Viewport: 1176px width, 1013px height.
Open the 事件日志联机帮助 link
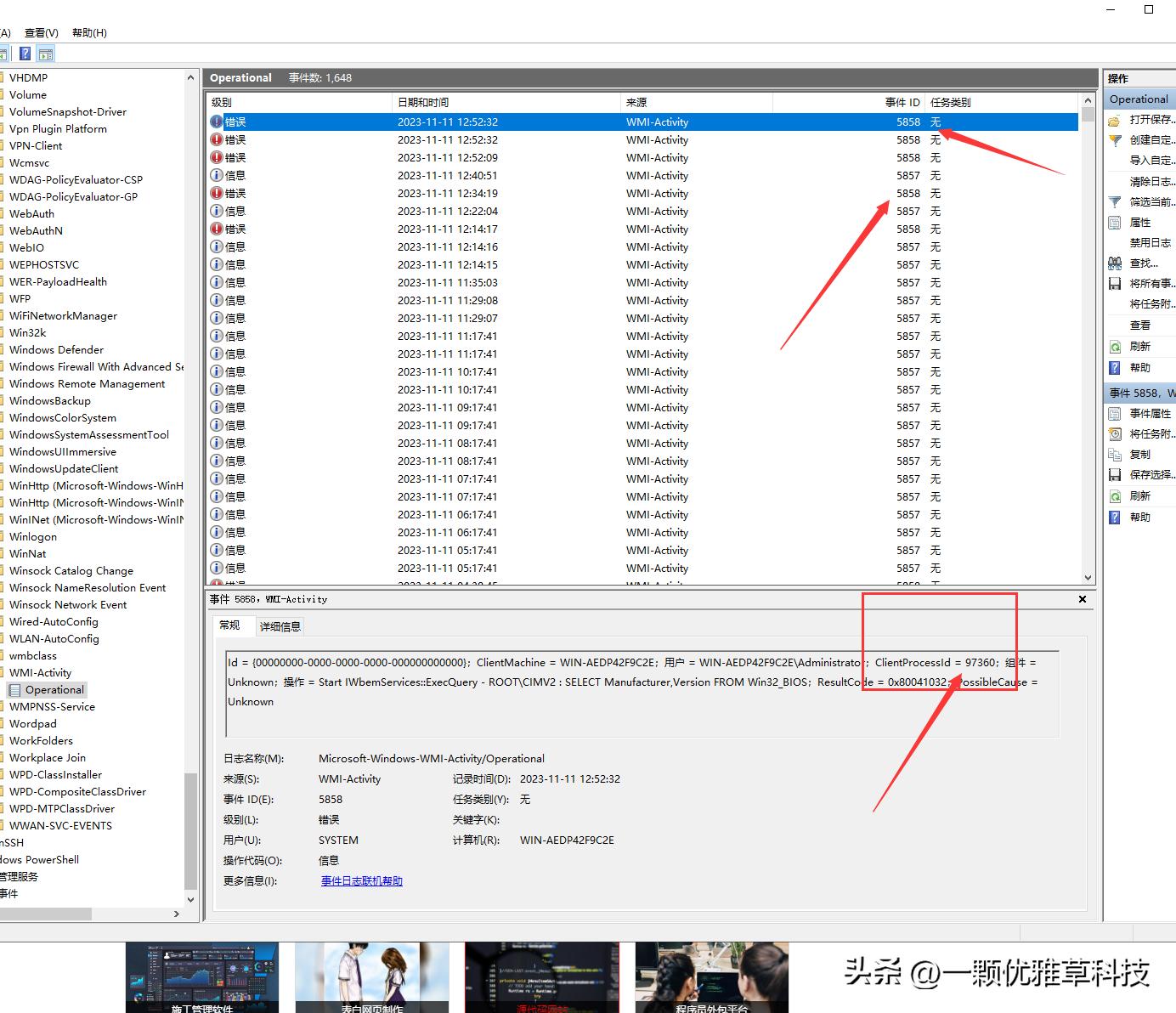(361, 881)
